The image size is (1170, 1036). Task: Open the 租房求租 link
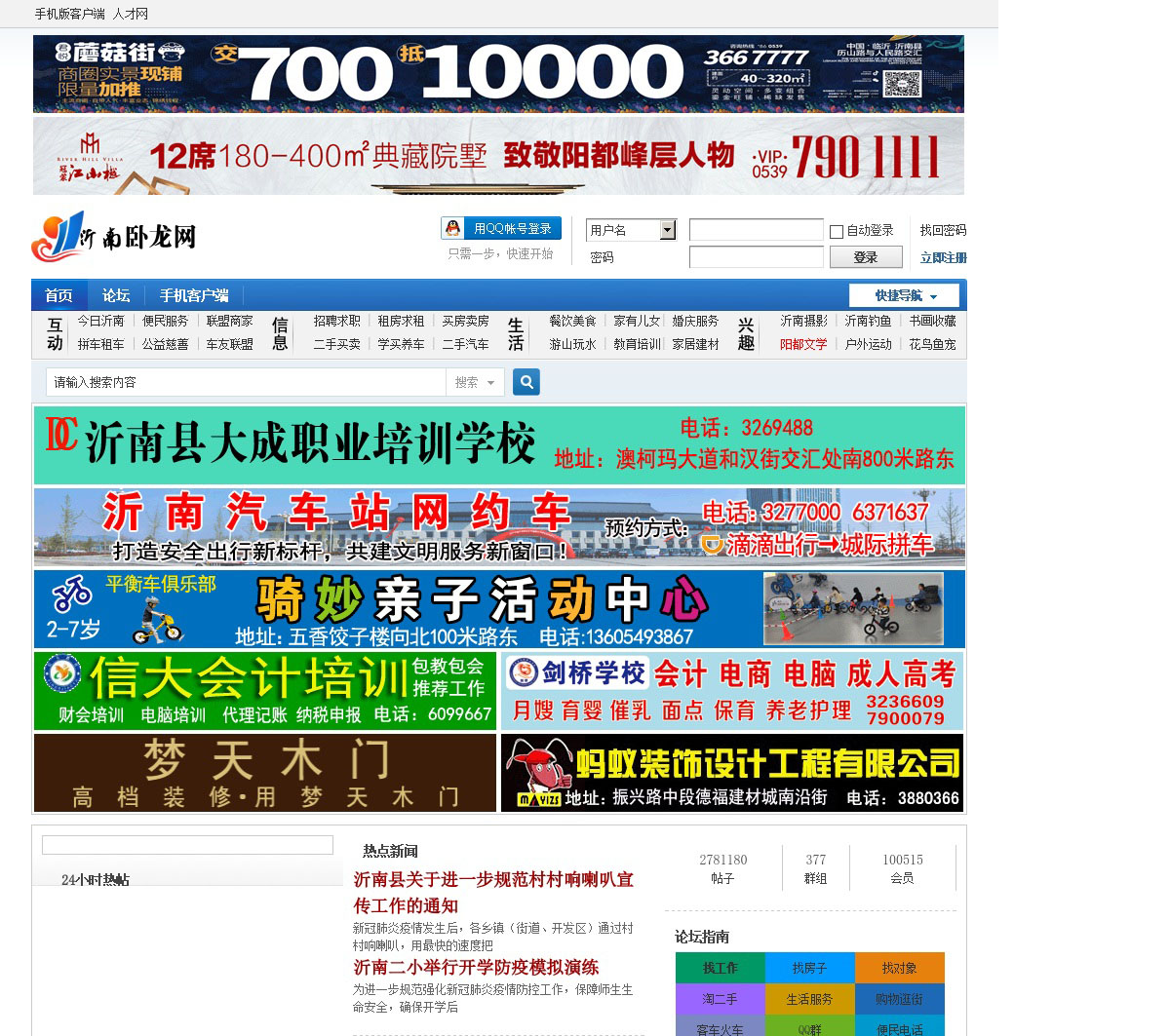coord(401,321)
